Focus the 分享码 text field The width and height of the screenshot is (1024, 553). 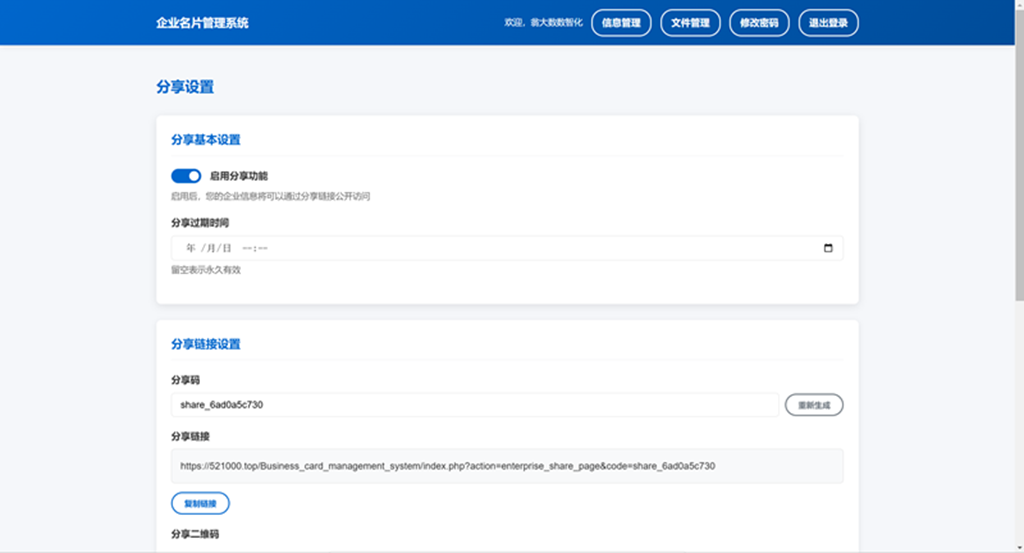tap(474, 405)
